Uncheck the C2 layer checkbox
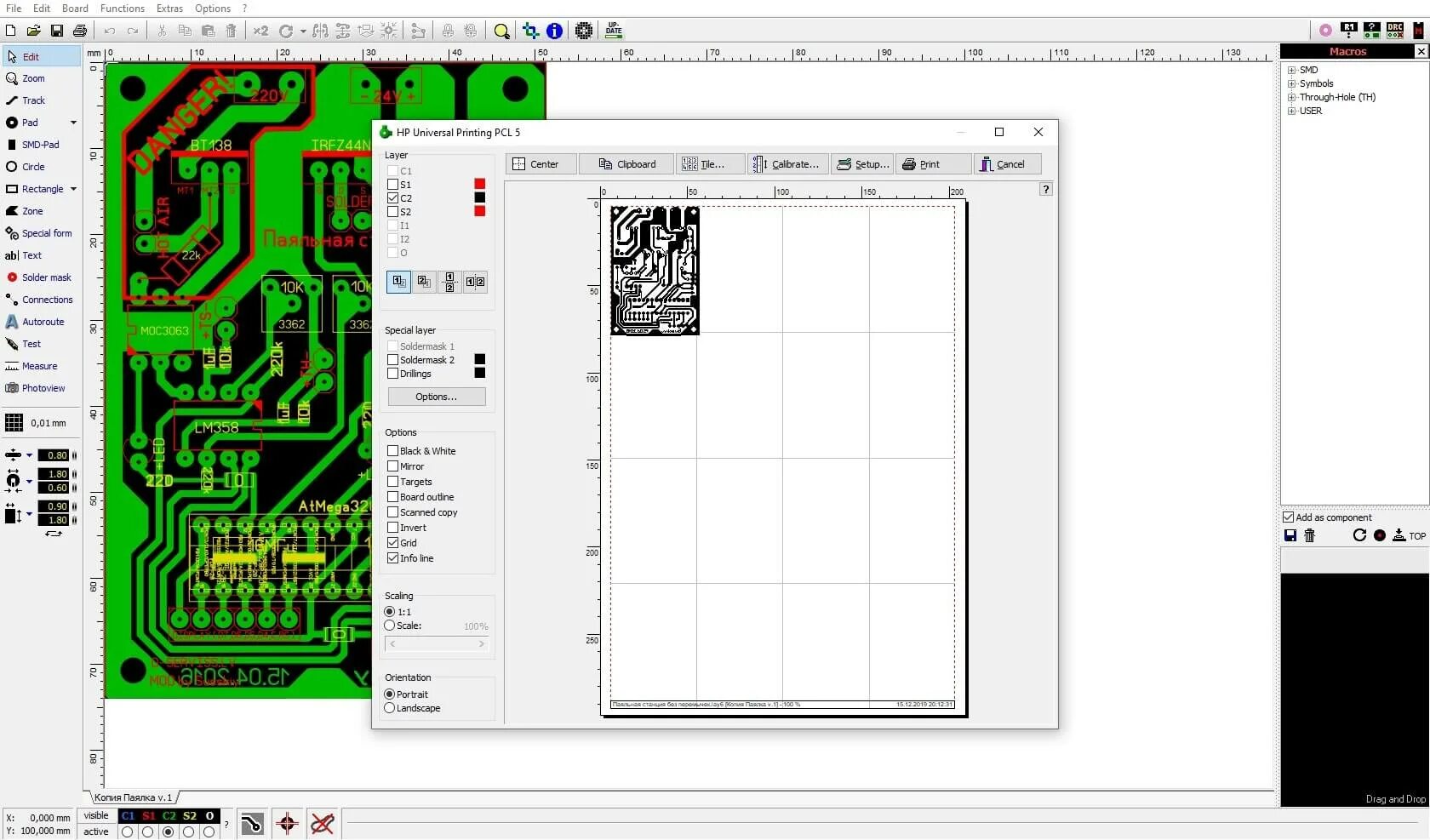 [392, 197]
